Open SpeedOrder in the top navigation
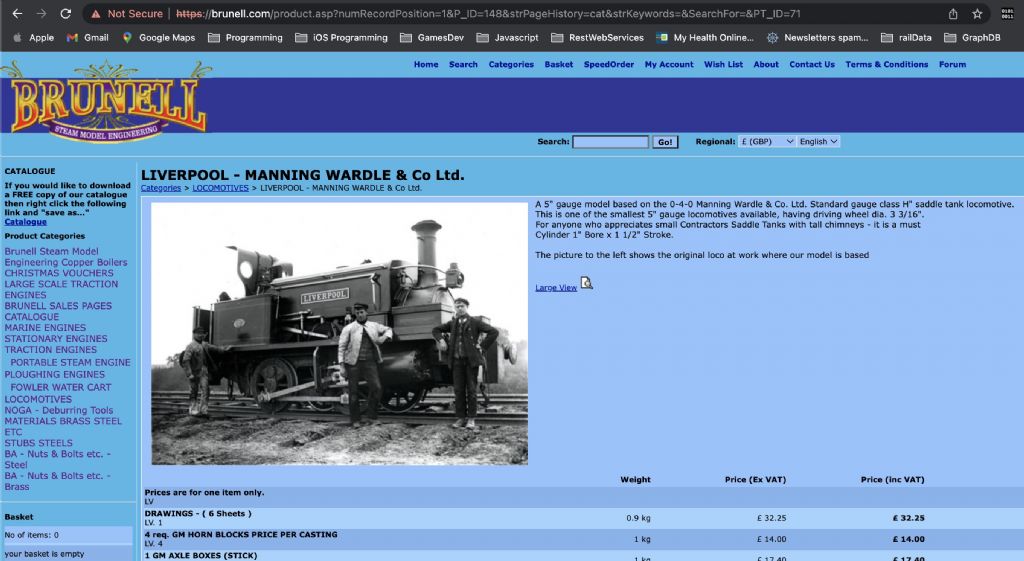The image size is (1024, 561). (609, 65)
